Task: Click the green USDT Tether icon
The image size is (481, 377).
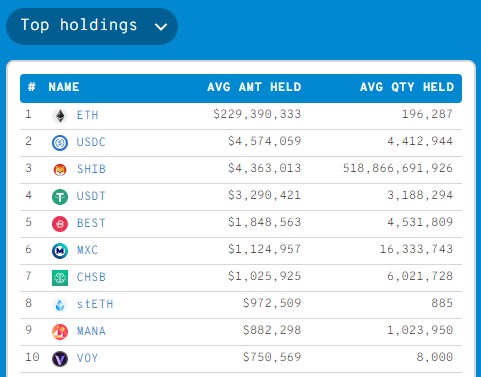Action: [x=60, y=197]
